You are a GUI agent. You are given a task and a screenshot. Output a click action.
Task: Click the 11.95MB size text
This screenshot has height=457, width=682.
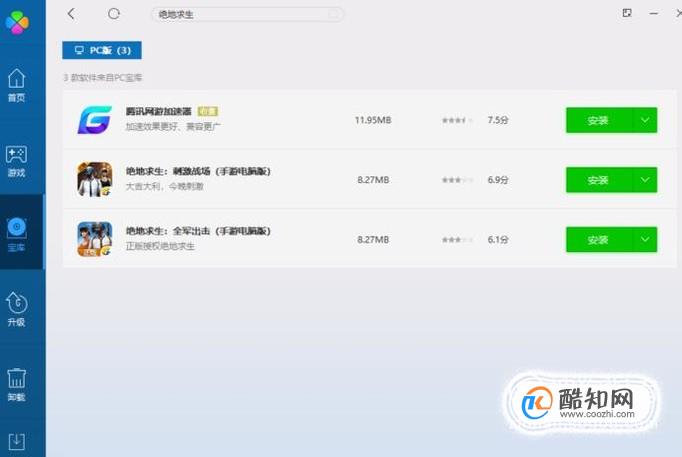[x=373, y=120]
